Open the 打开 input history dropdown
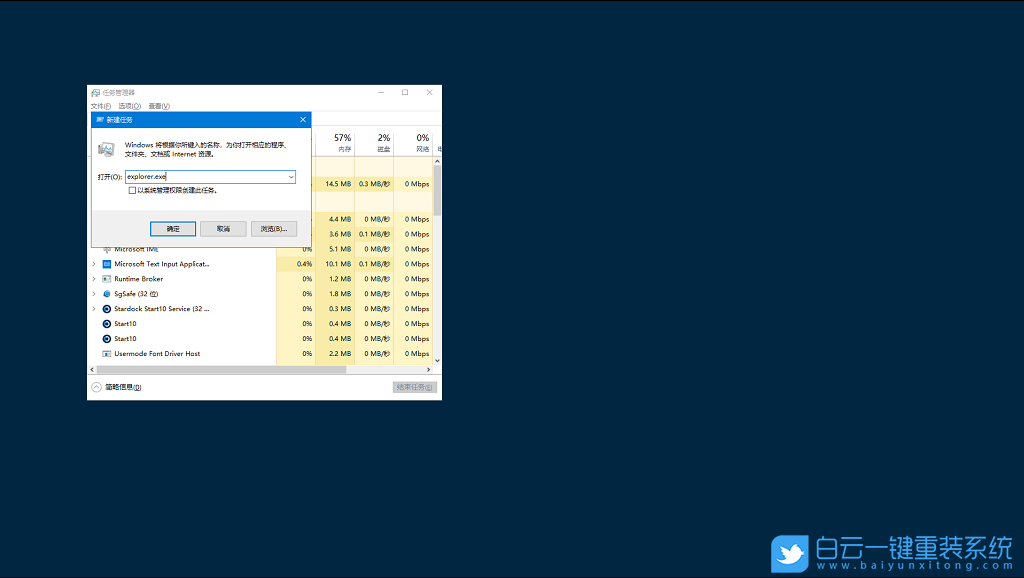The image size is (1024, 578). 292,177
